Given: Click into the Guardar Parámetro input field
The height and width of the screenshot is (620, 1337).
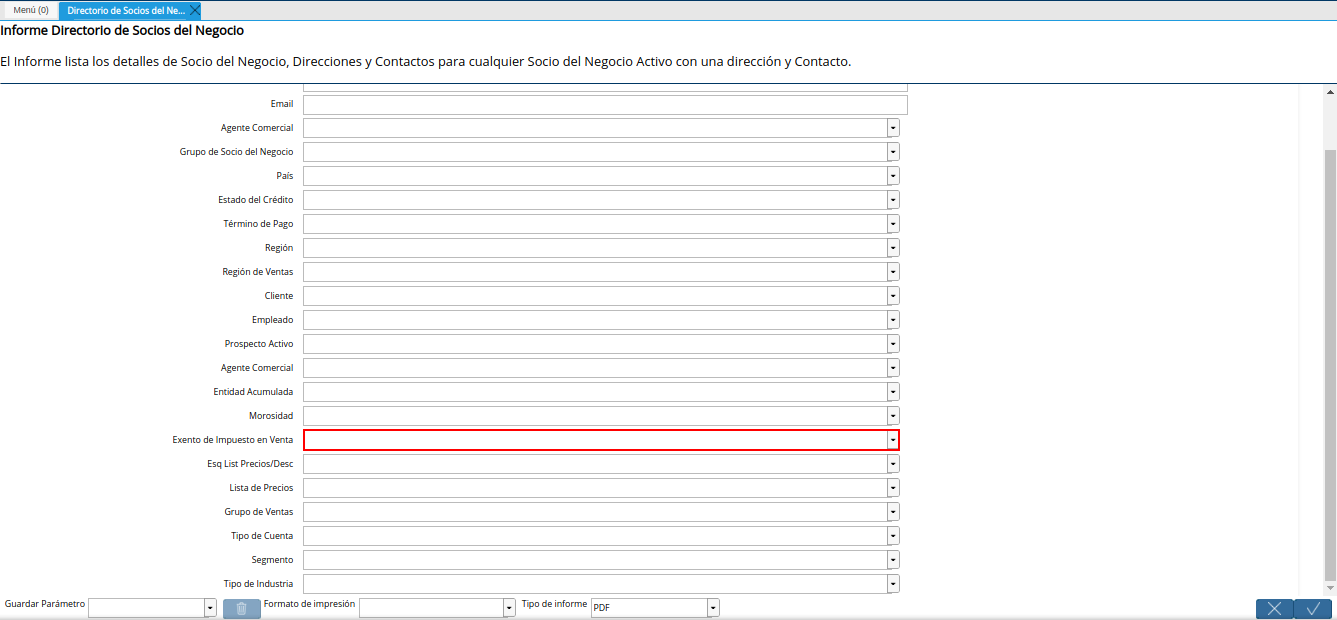Looking at the screenshot, I should [x=146, y=608].
